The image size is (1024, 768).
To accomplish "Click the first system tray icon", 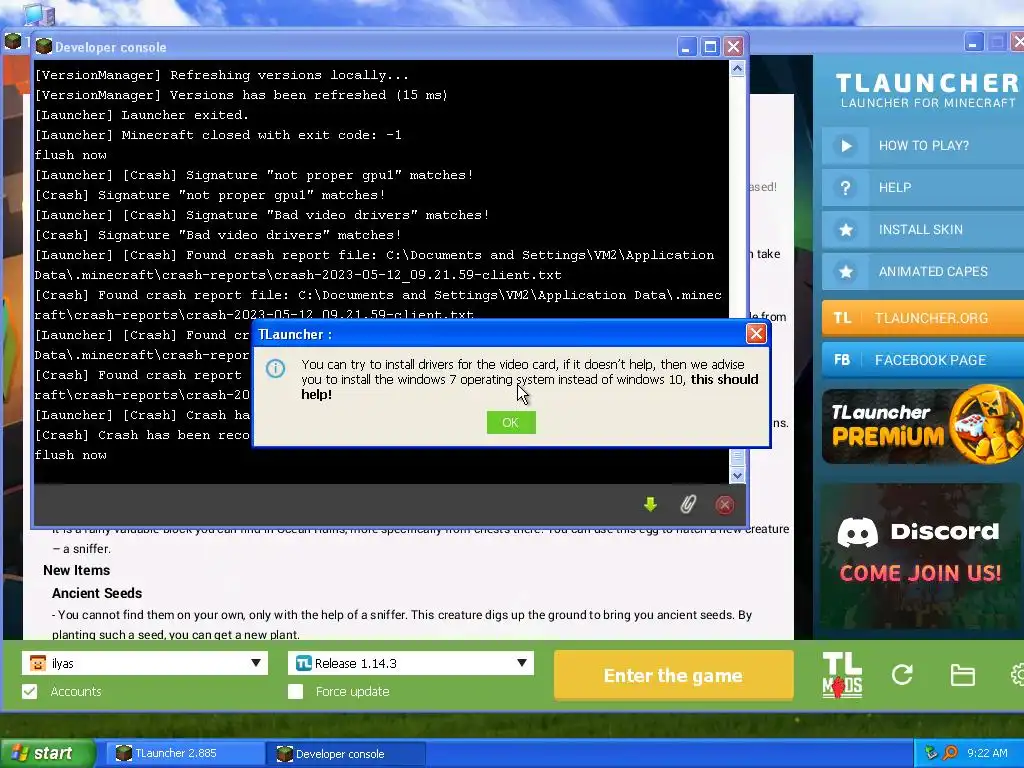I will tap(931, 753).
